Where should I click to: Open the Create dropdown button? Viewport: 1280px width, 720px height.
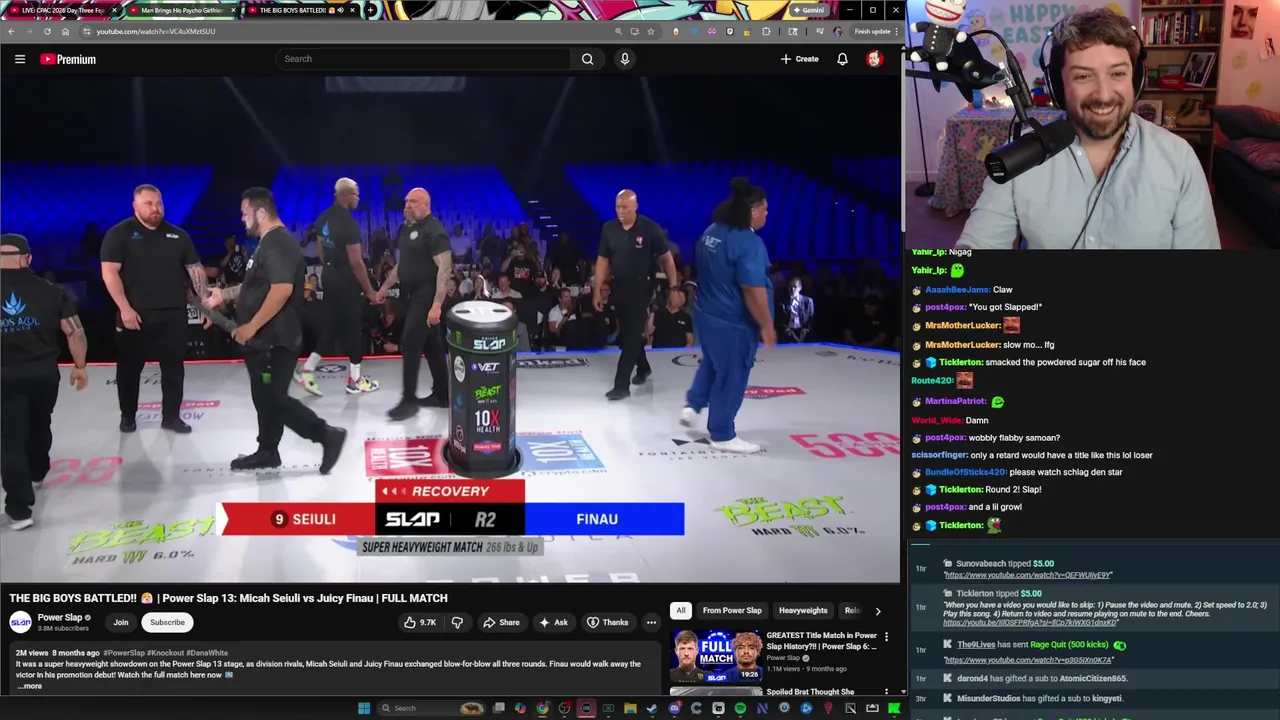coord(800,59)
